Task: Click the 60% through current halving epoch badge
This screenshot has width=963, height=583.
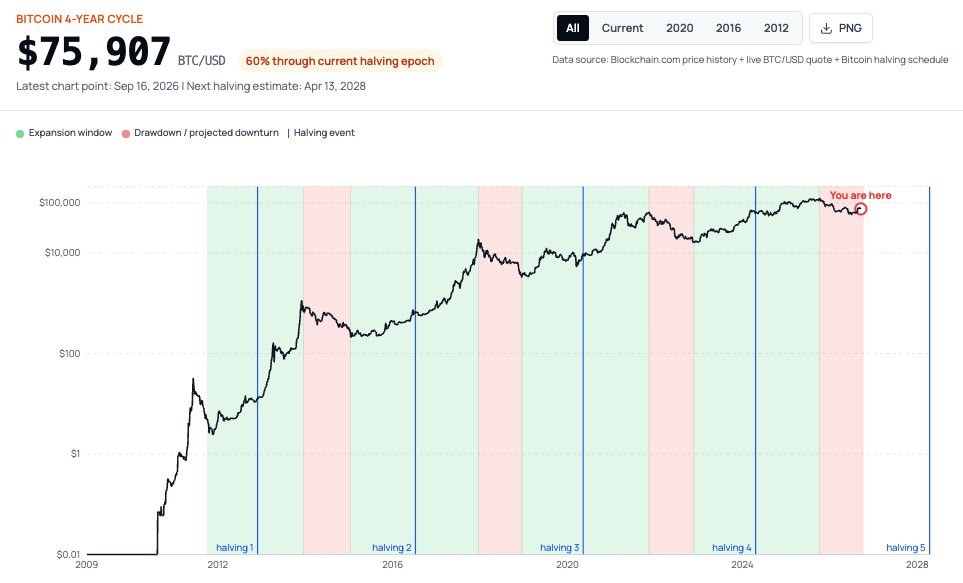Action: click(x=340, y=61)
